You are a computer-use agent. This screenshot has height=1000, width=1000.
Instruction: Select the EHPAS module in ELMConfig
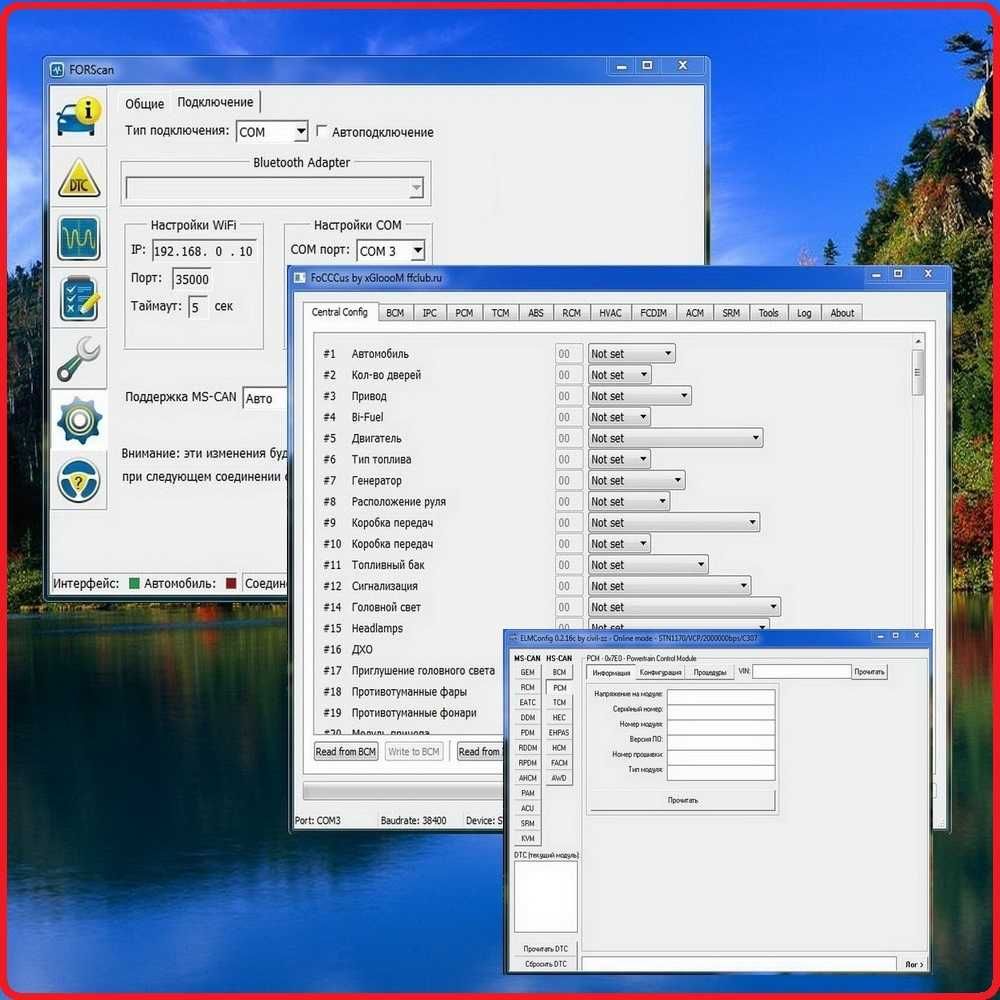pyautogui.click(x=559, y=733)
